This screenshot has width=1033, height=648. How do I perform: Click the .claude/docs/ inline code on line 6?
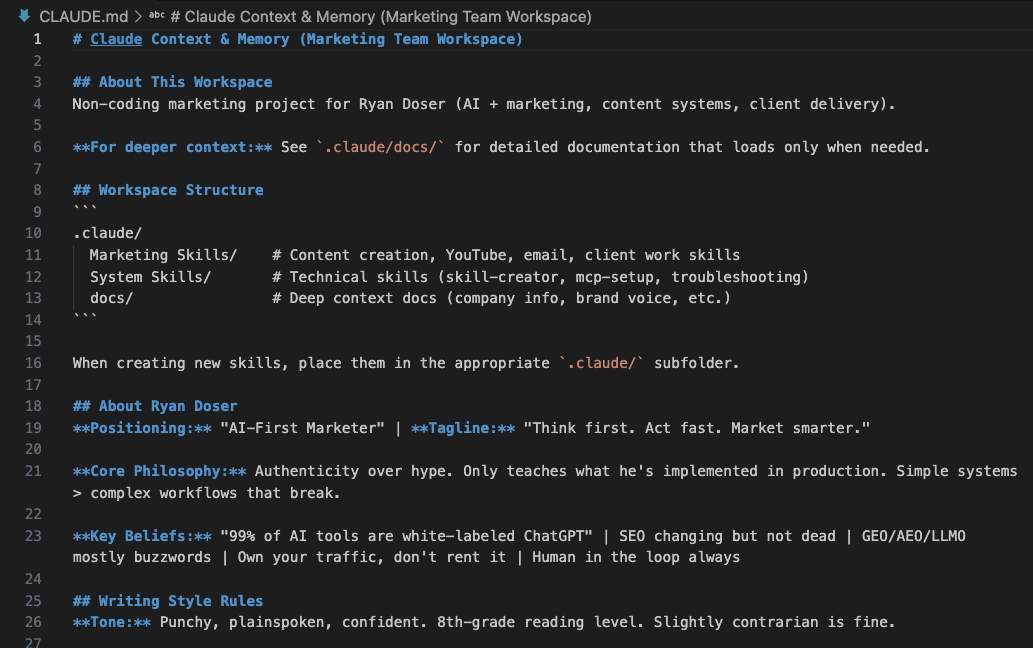(x=381, y=147)
